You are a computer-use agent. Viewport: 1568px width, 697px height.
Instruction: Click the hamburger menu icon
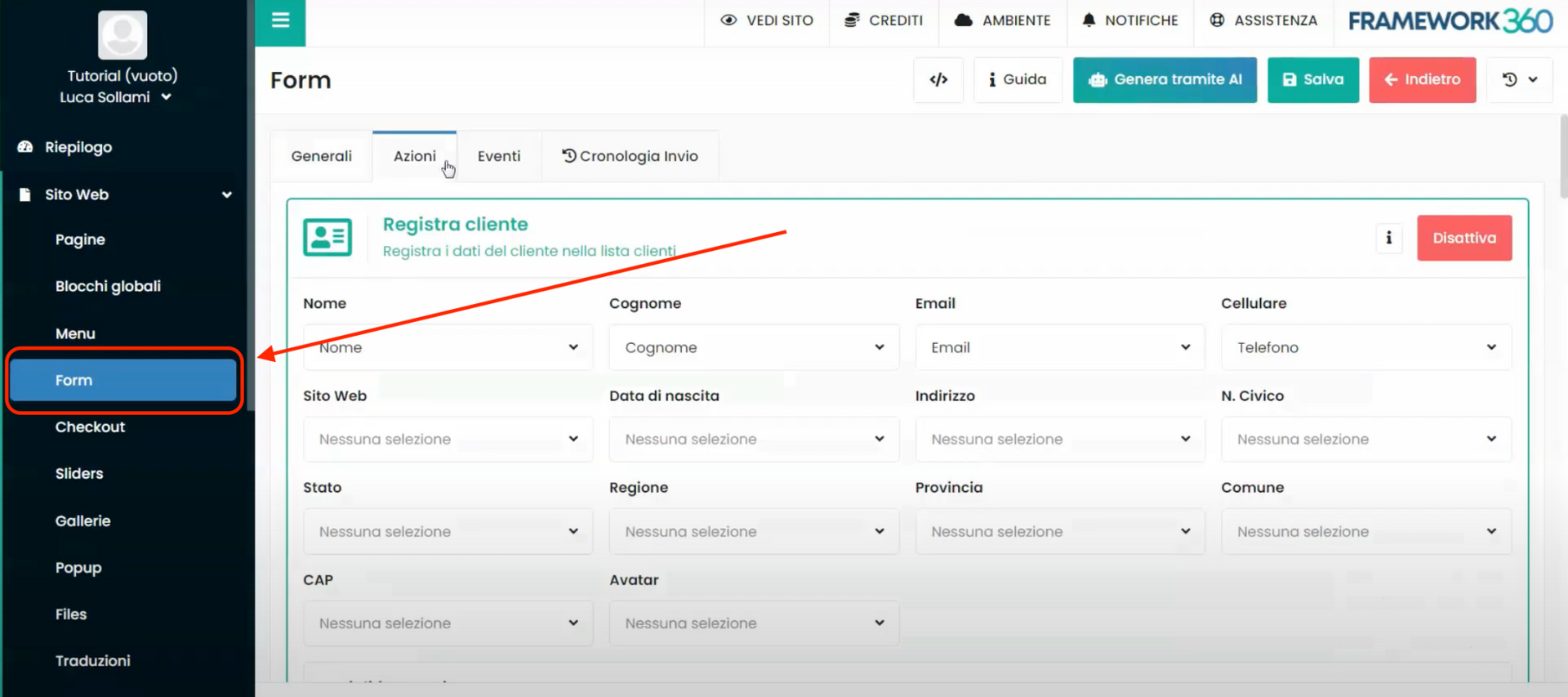point(280,20)
